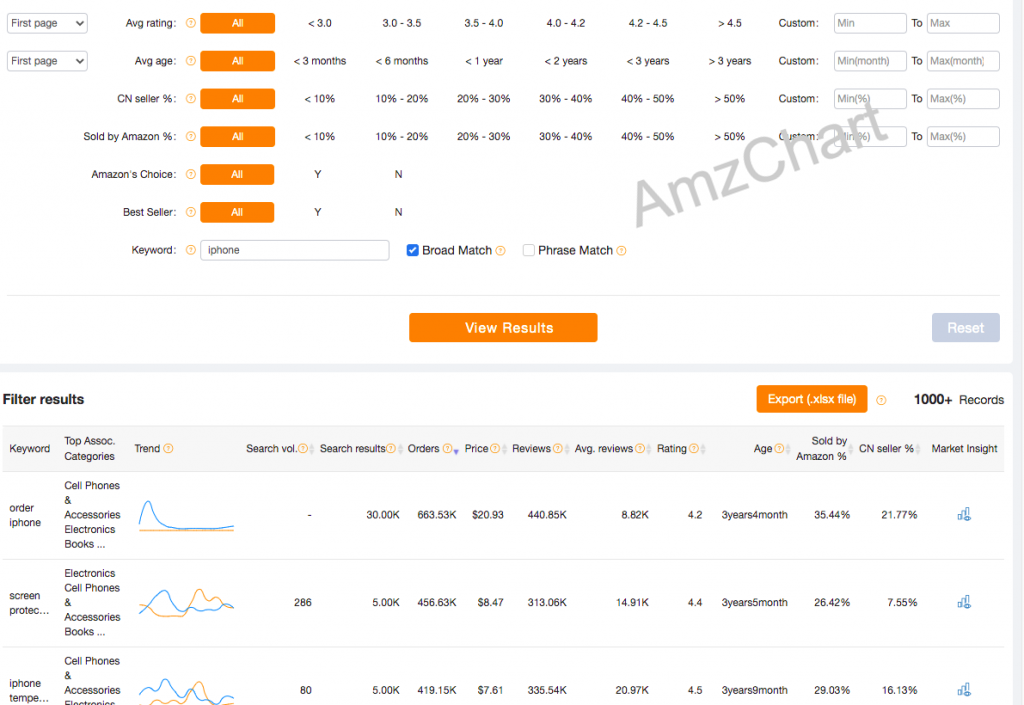Choose Sold by Amazon % > 50% option
1024x705 pixels.
(729, 136)
